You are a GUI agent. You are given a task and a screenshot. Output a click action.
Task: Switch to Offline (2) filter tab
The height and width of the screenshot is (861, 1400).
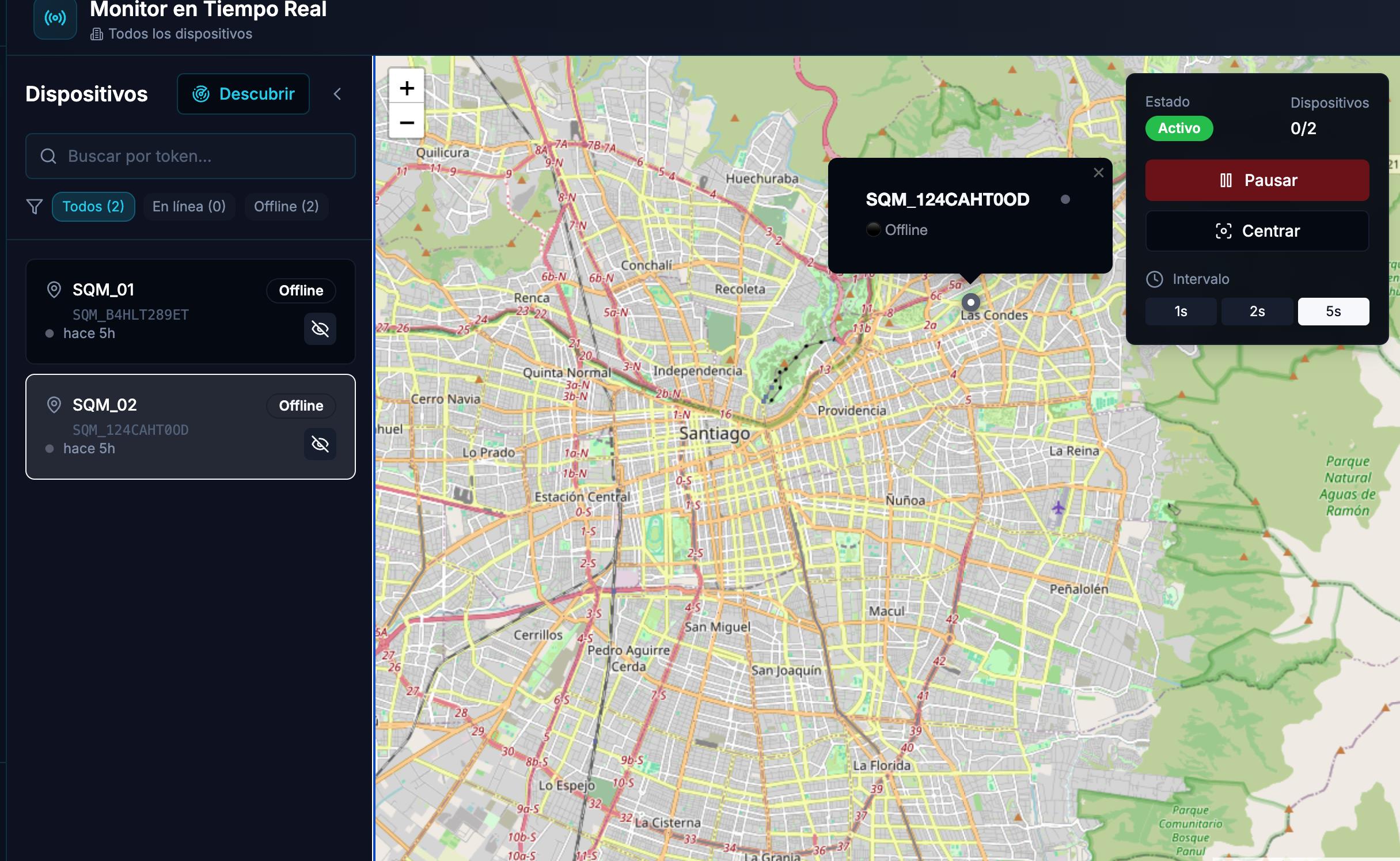coord(286,207)
